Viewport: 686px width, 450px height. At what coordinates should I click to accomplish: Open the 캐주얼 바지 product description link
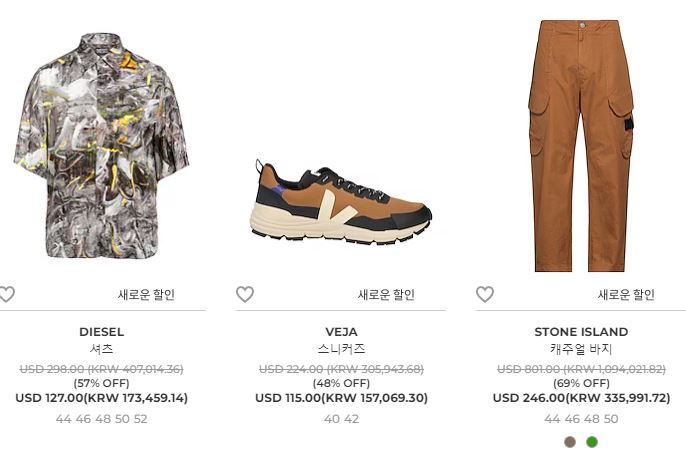pyautogui.click(x=581, y=349)
